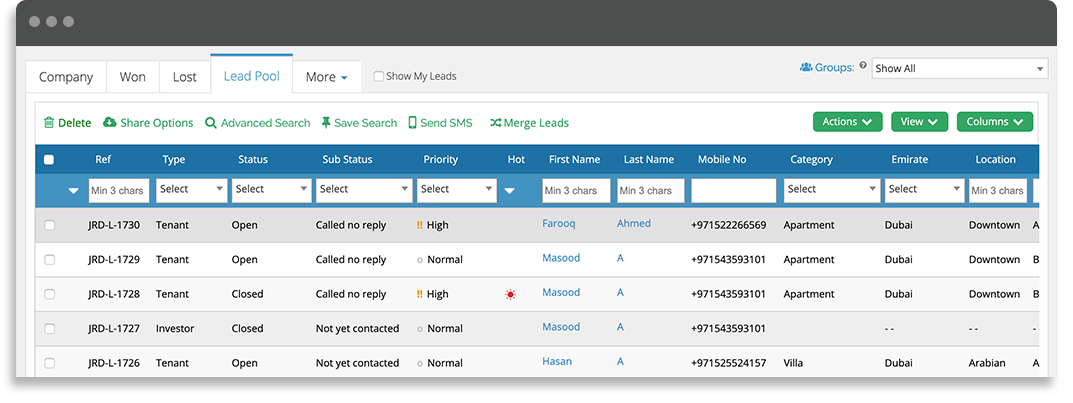The height and width of the screenshot is (403, 1073).
Task: Click the Merge Leads shuffle icon
Action: coord(495,123)
